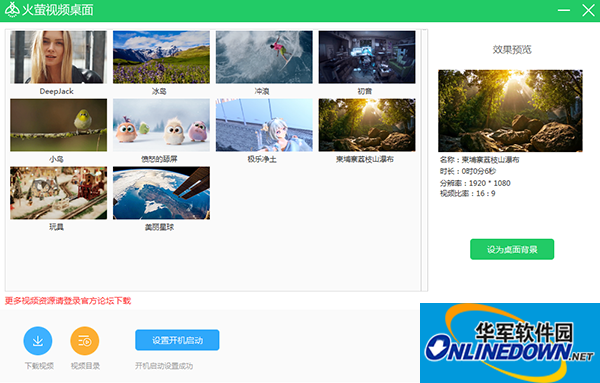Click the 玩具 label
This screenshot has height=383, width=600.
[x=57, y=227]
